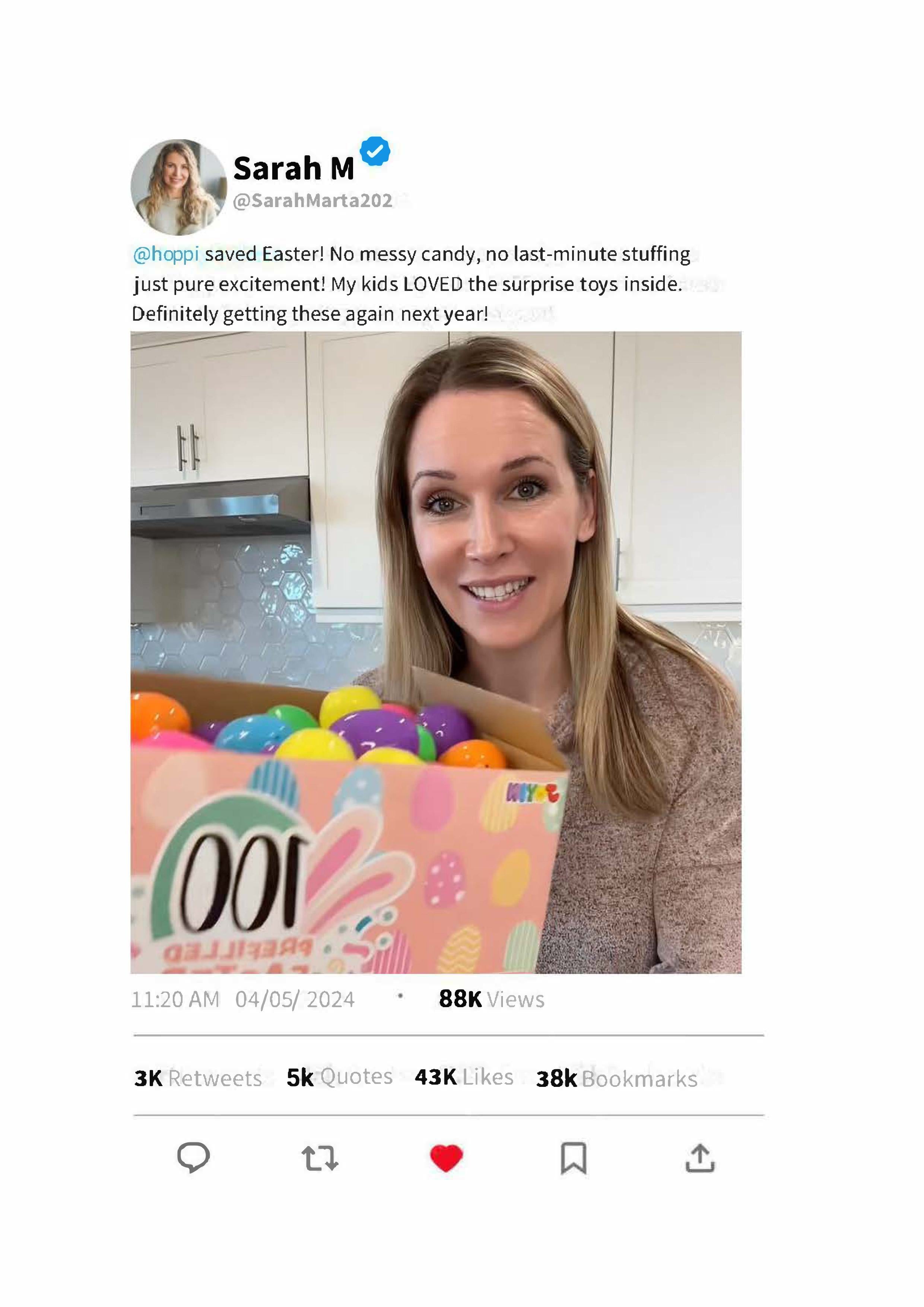Viewport: 924px width, 1307px height.
Task: Open the 5k Quotes list
Action: coord(339,1077)
